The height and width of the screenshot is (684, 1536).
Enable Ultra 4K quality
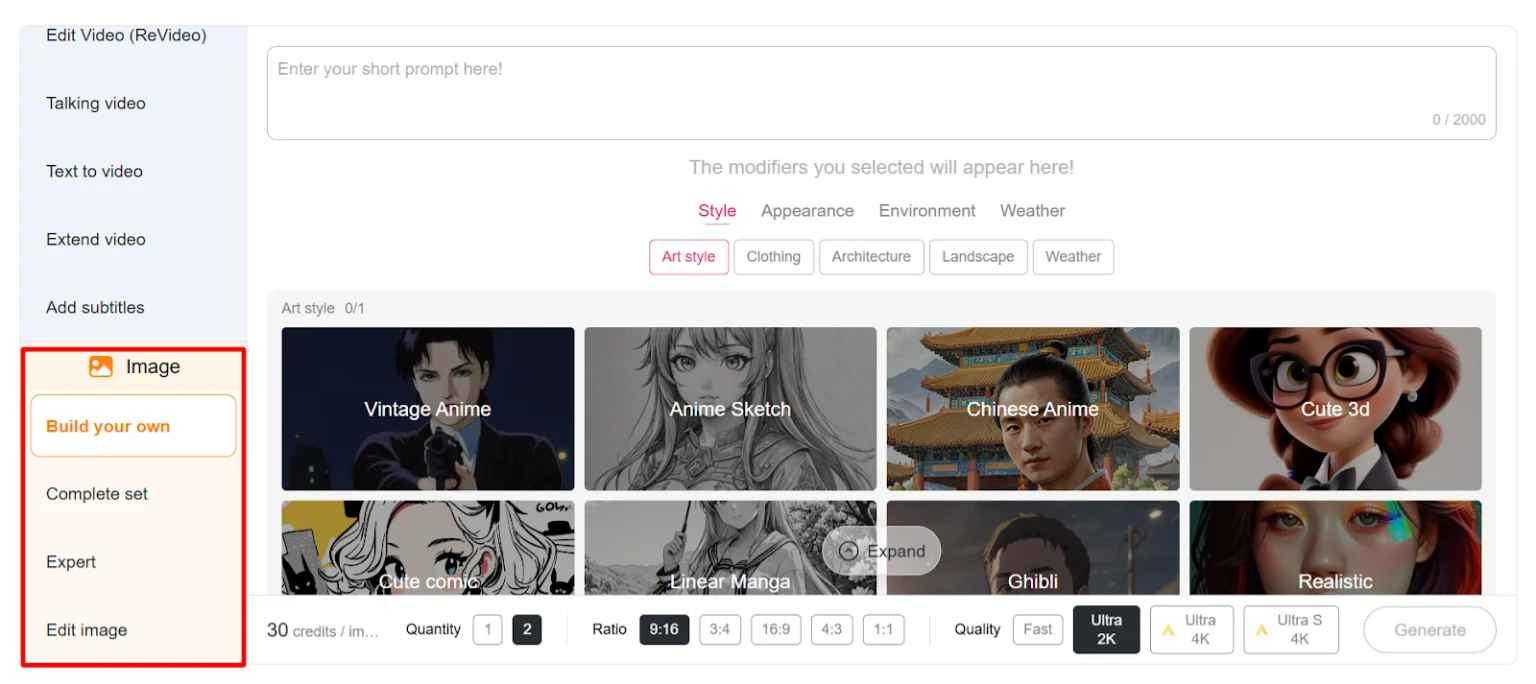[x=1191, y=629]
